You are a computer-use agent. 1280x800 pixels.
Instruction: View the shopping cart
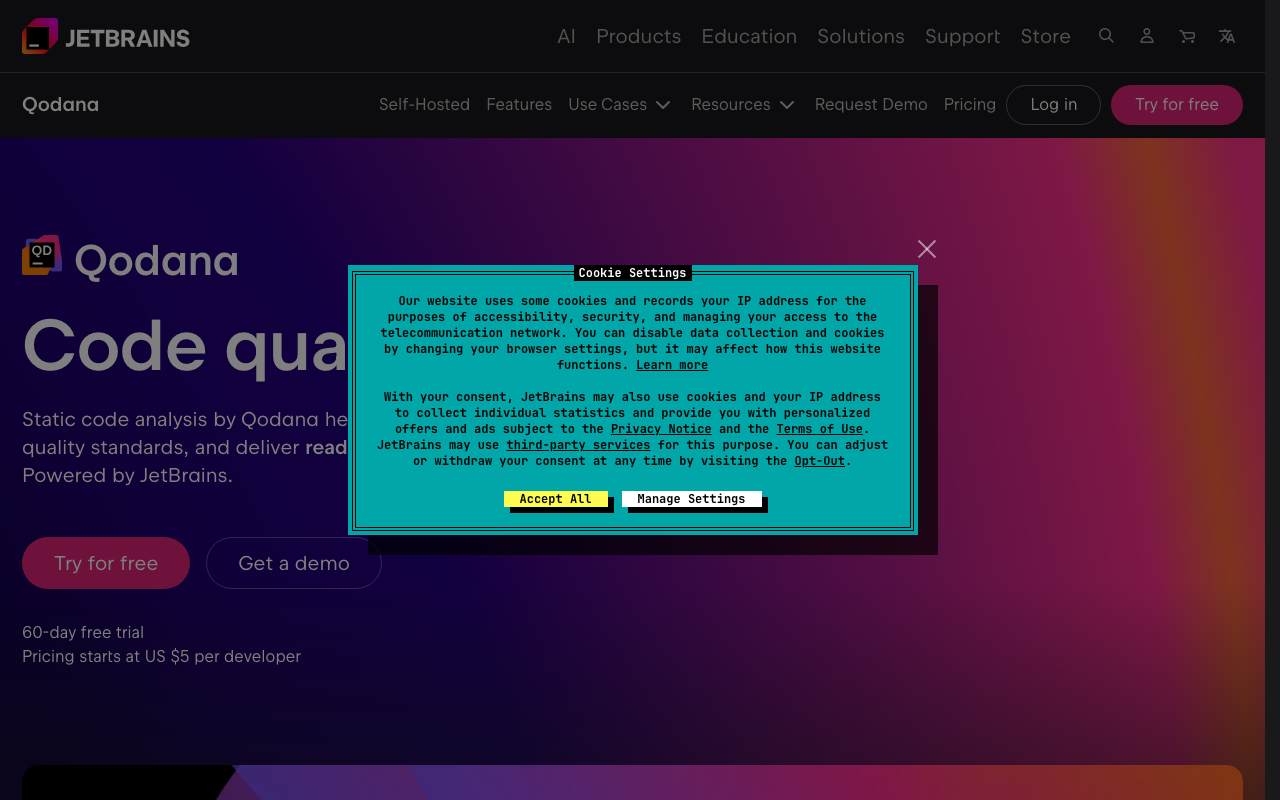1186,36
